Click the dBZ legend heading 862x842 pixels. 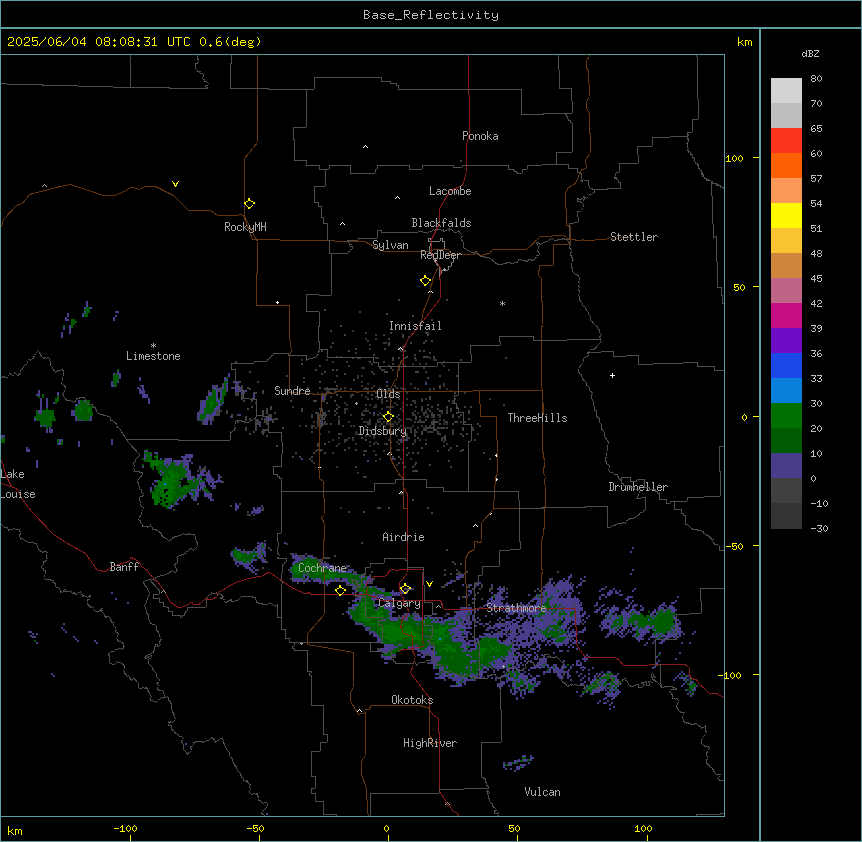(810, 54)
